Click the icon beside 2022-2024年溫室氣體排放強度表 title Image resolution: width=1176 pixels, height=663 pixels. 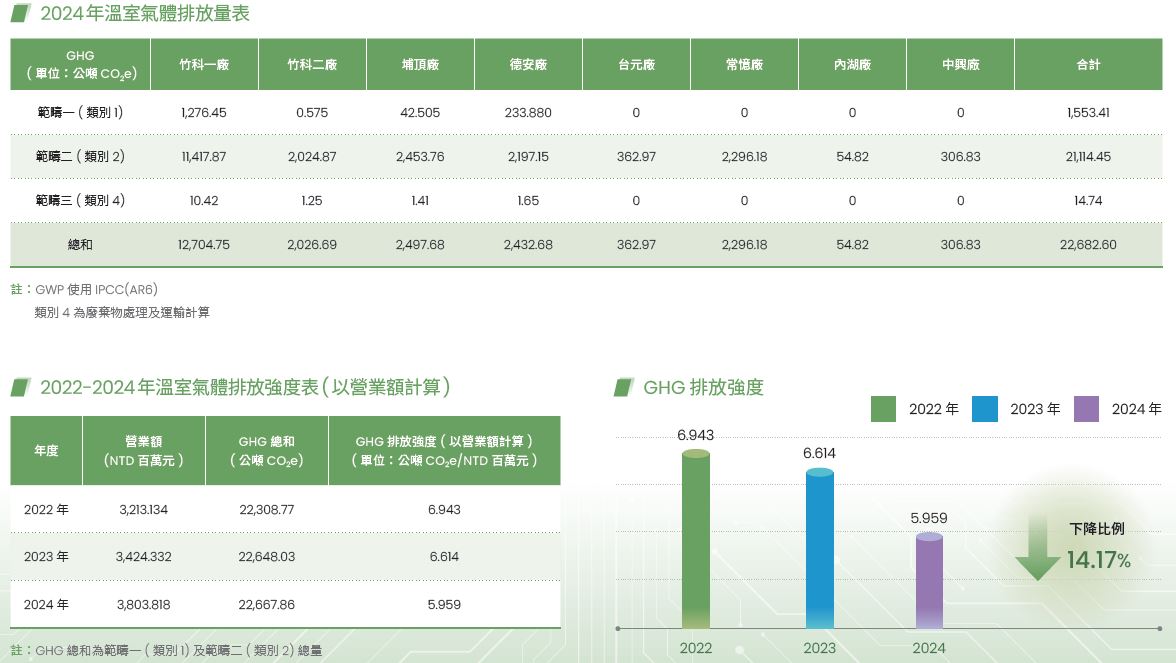[x=20, y=387]
